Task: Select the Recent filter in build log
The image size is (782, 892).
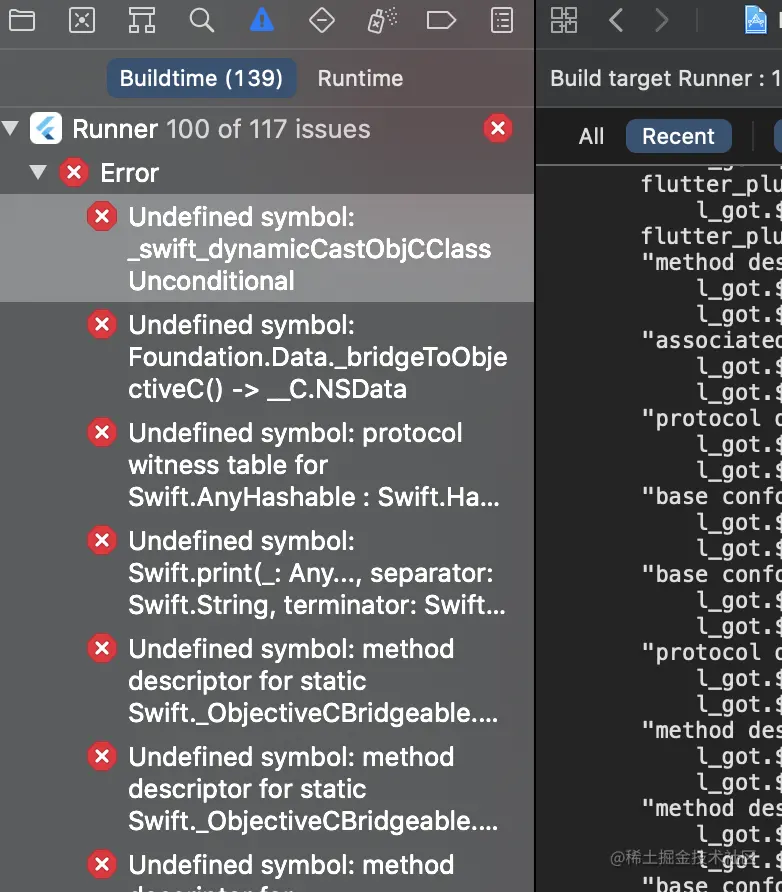Action: click(x=678, y=136)
